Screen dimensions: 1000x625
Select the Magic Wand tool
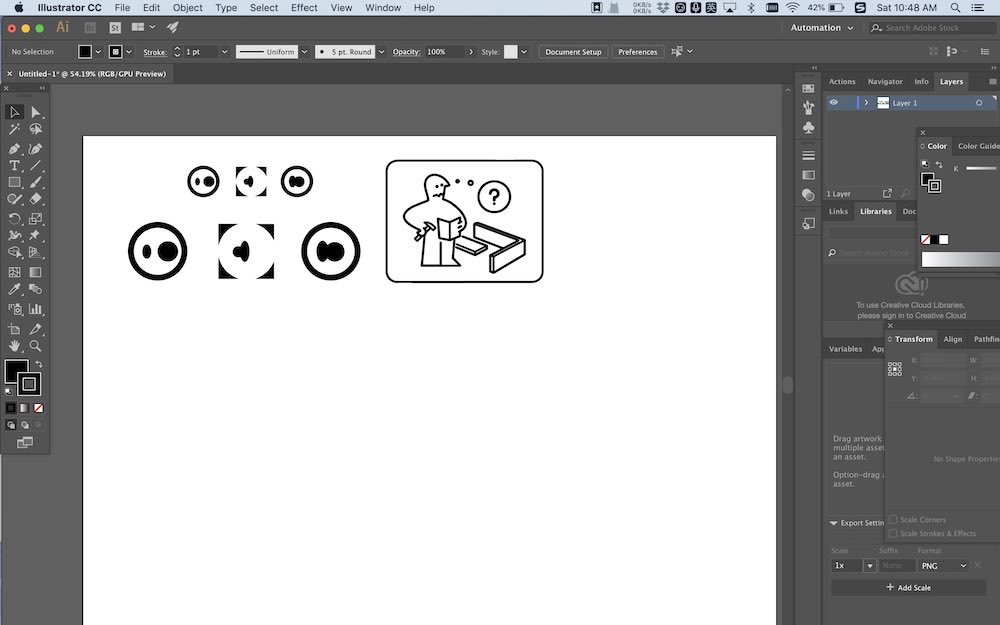pos(14,129)
